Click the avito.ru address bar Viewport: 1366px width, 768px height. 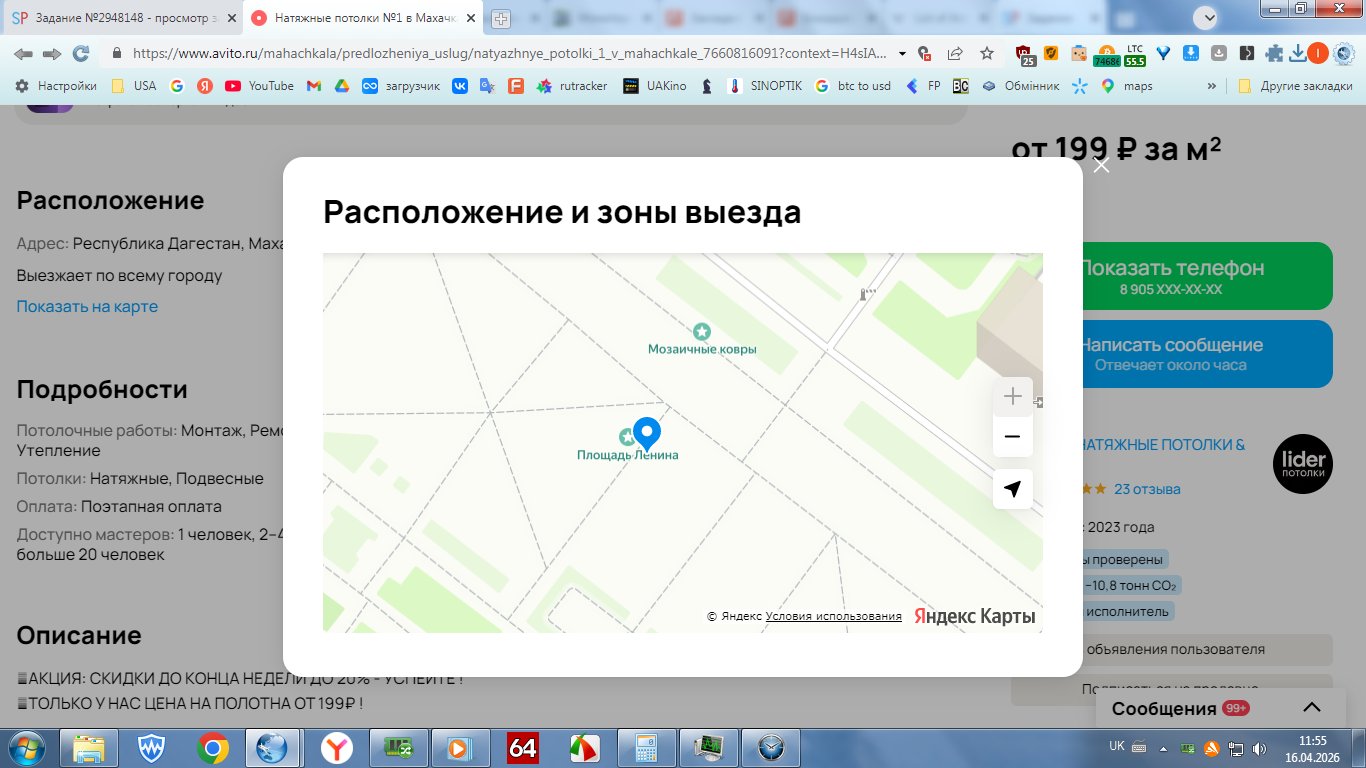pos(510,54)
